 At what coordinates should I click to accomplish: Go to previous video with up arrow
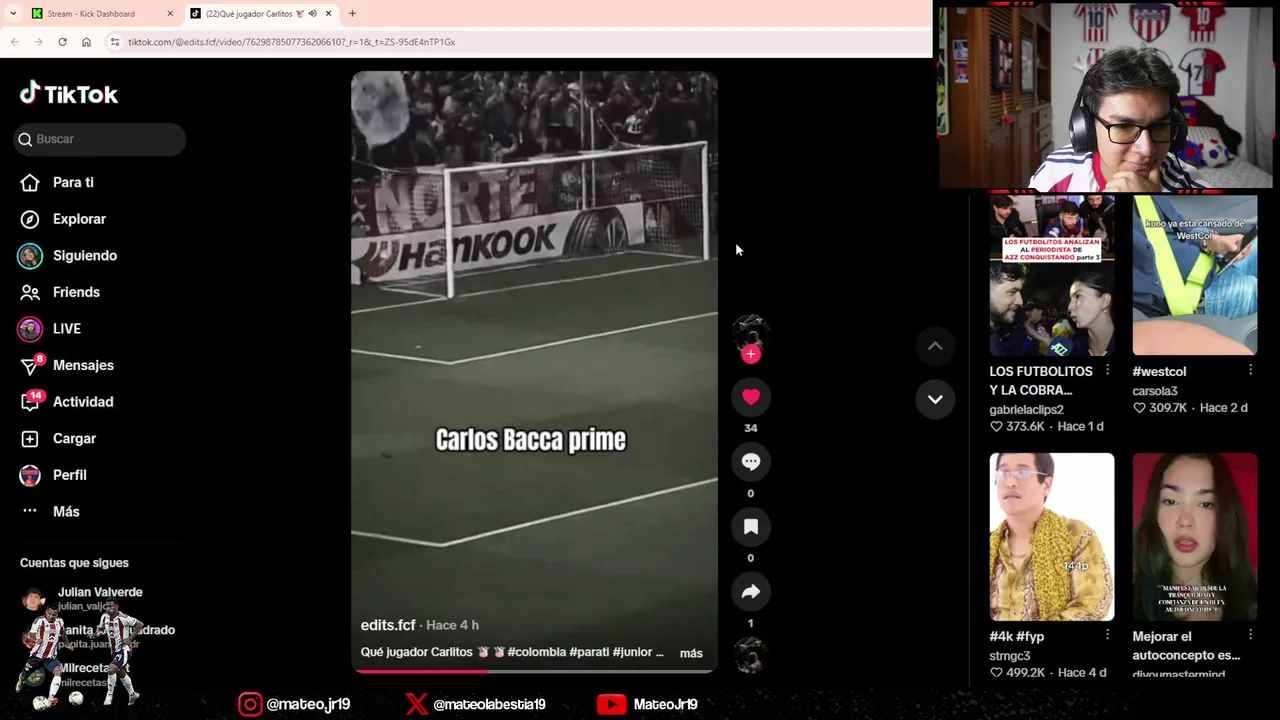[935, 346]
